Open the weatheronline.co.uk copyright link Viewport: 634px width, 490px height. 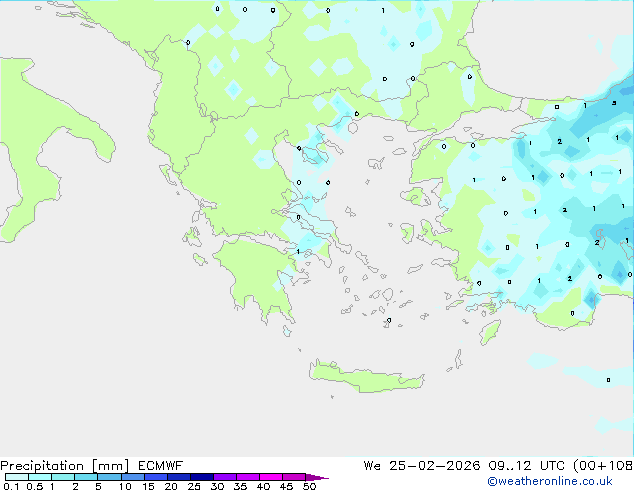coord(550,481)
